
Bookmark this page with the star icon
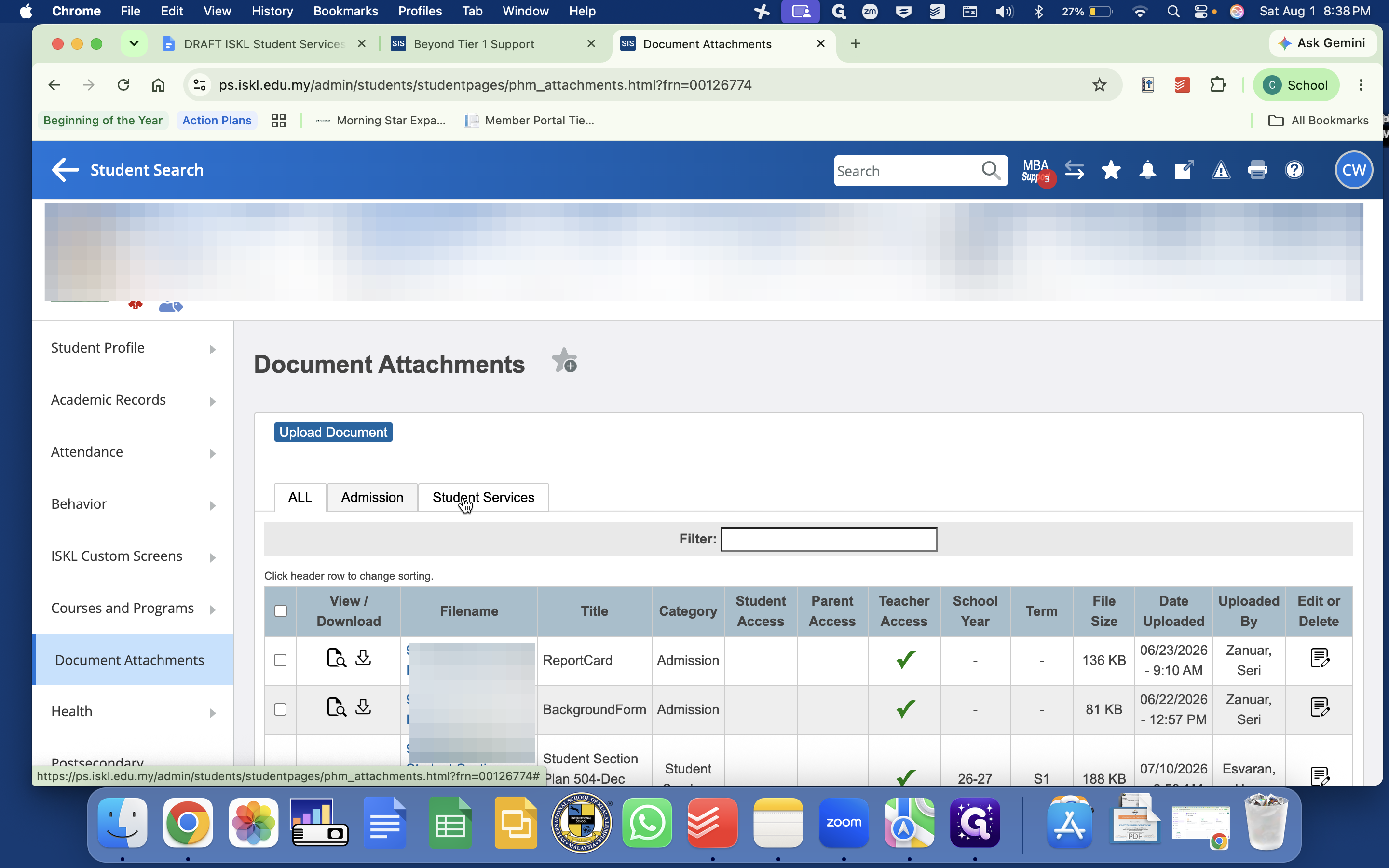[1099, 85]
